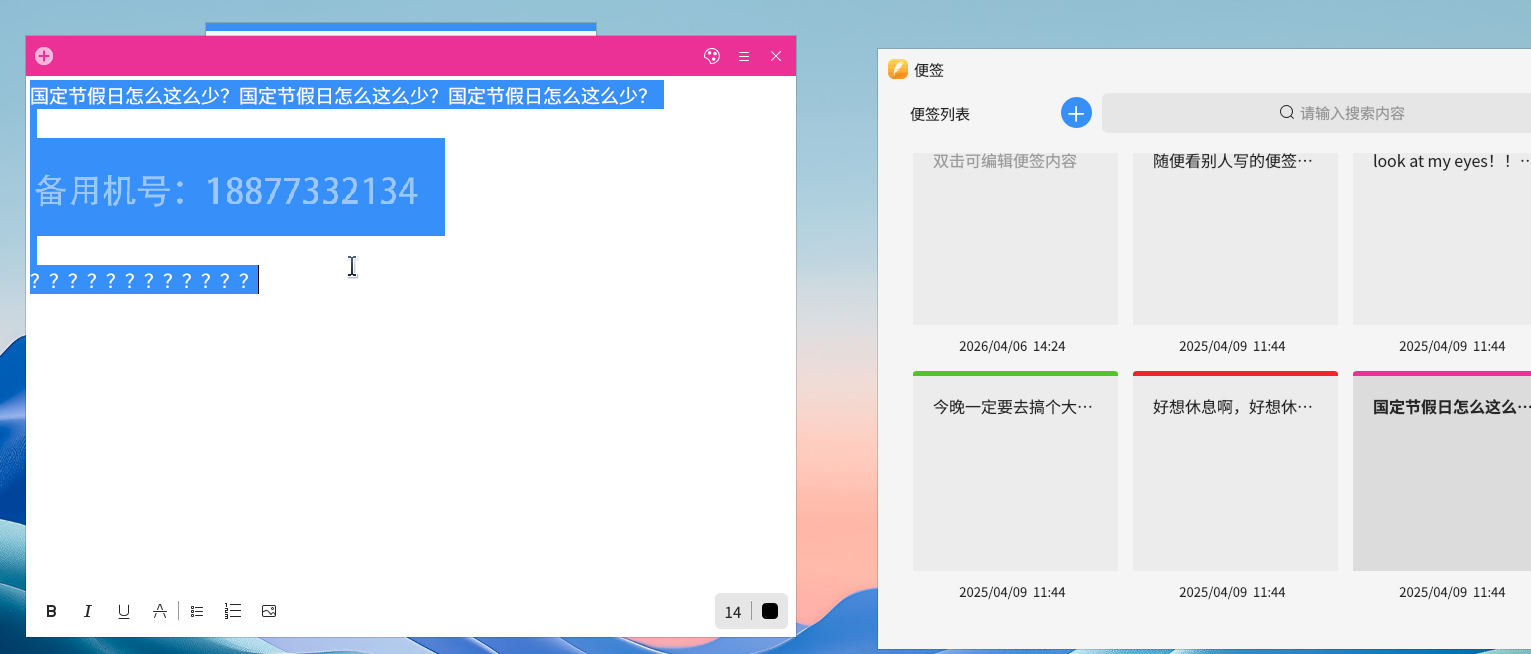1531x654 pixels.
Task: Open the font size 14 selector
Action: (733, 612)
